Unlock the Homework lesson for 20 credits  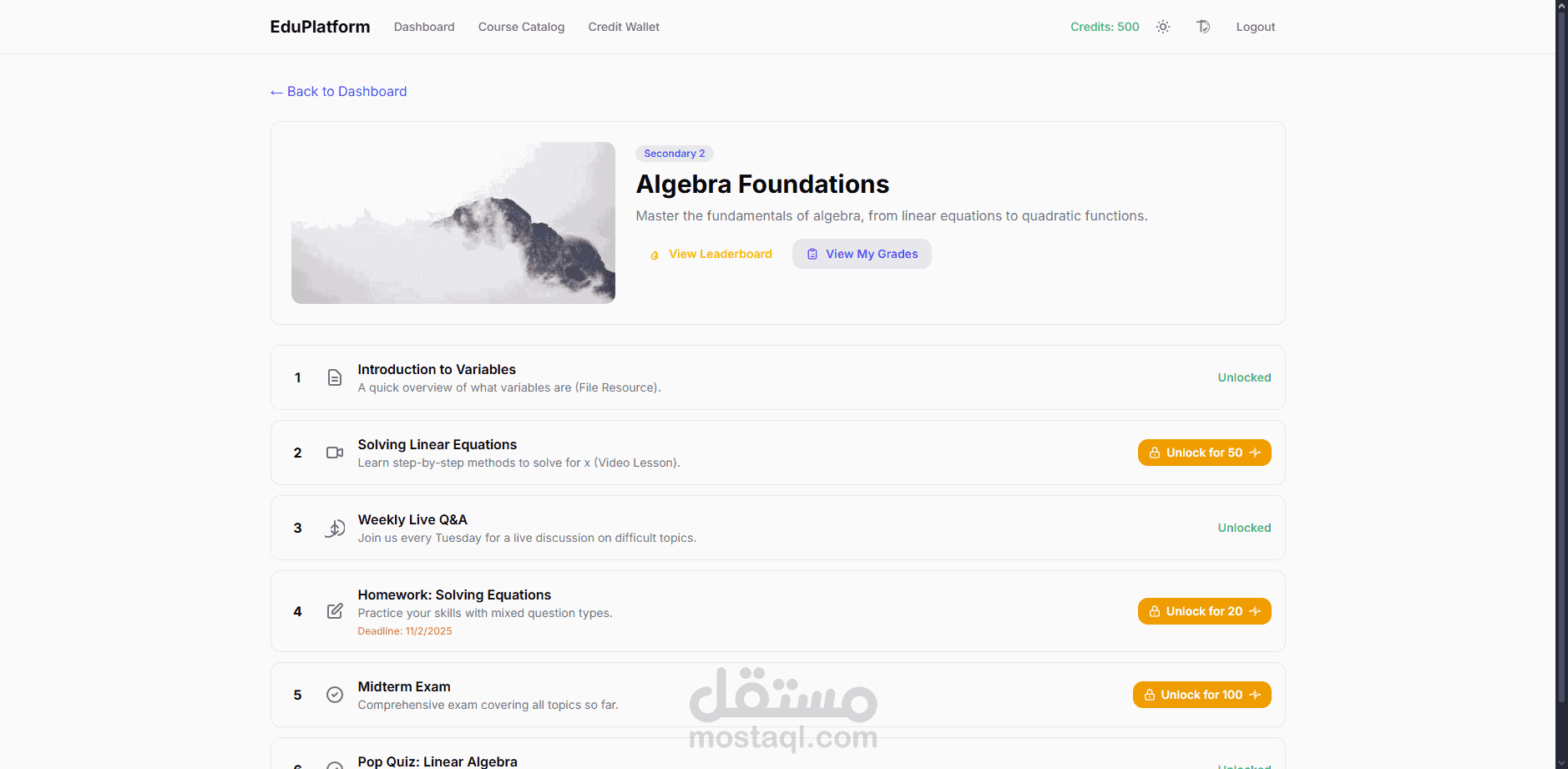1204,611
